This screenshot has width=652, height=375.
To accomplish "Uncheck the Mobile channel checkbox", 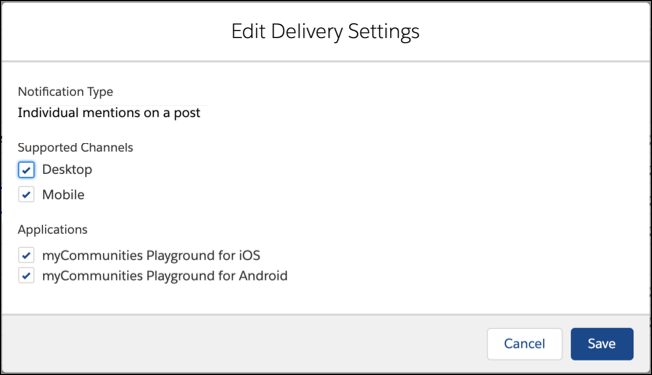I will pos(26,195).
